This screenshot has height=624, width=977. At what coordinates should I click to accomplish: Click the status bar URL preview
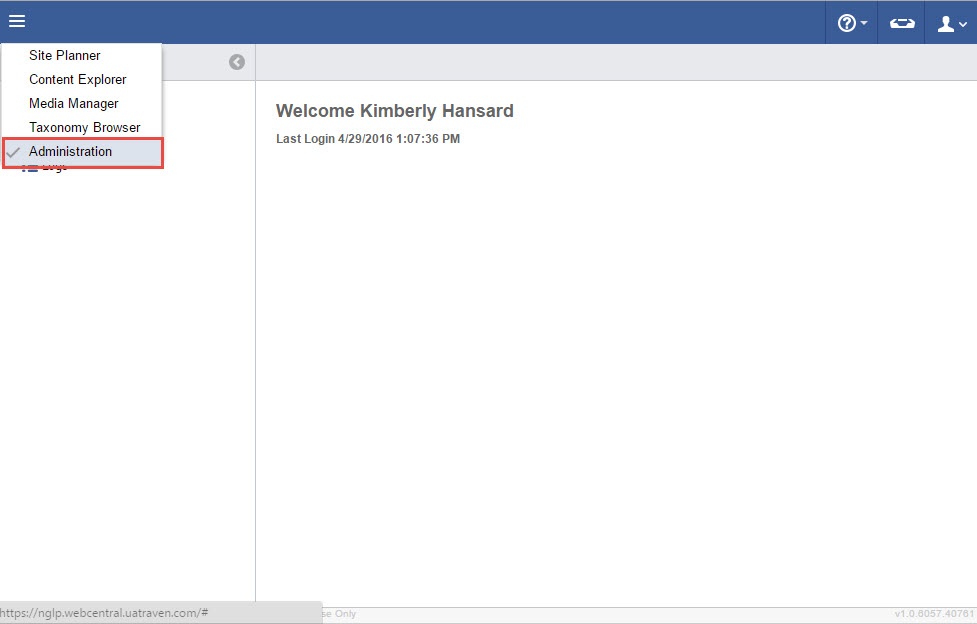tap(105, 613)
